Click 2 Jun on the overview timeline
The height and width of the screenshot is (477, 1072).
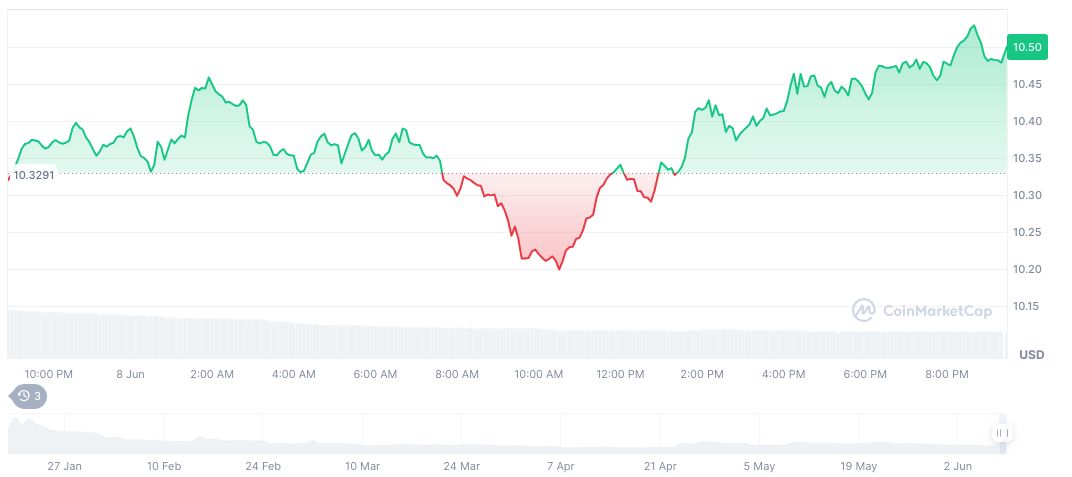[x=958, y=466]
